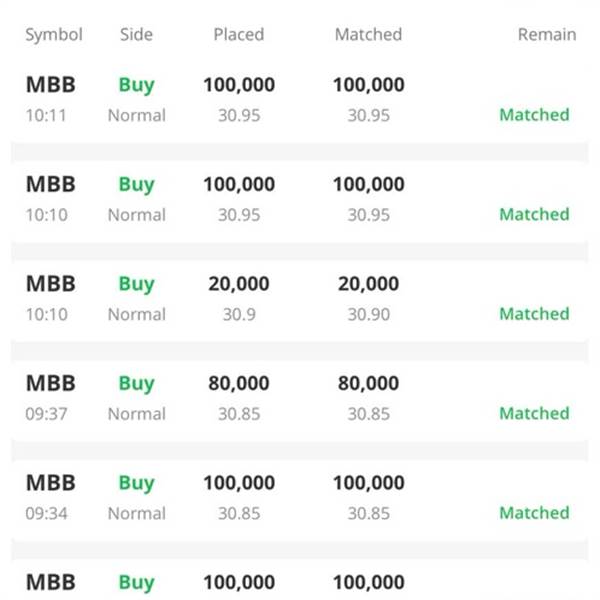This screenshot has width=600, height=600.
Task: Tap Matched status of the 09:34 order
Action: tap(534, 513)
